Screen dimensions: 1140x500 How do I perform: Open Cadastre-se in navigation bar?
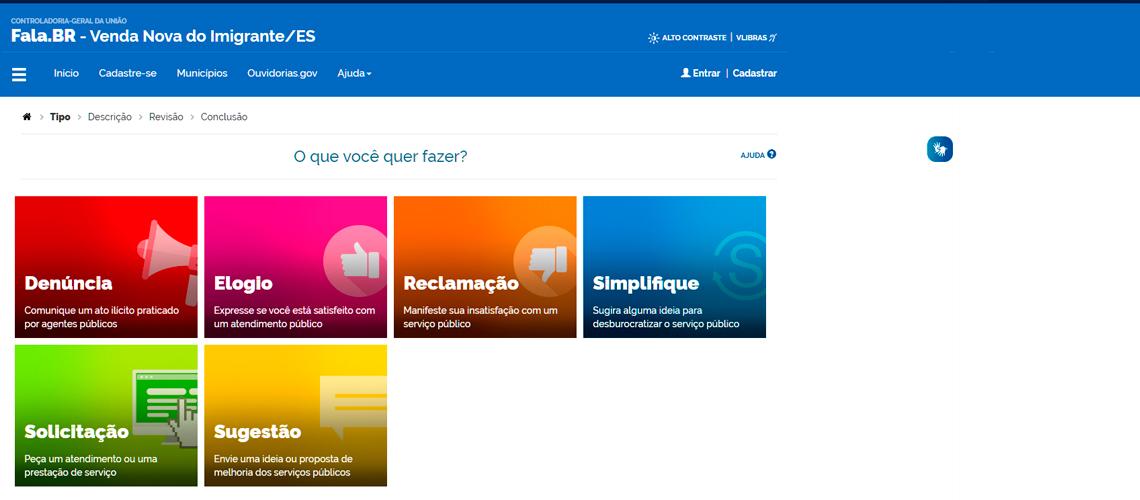coord(127,73)
